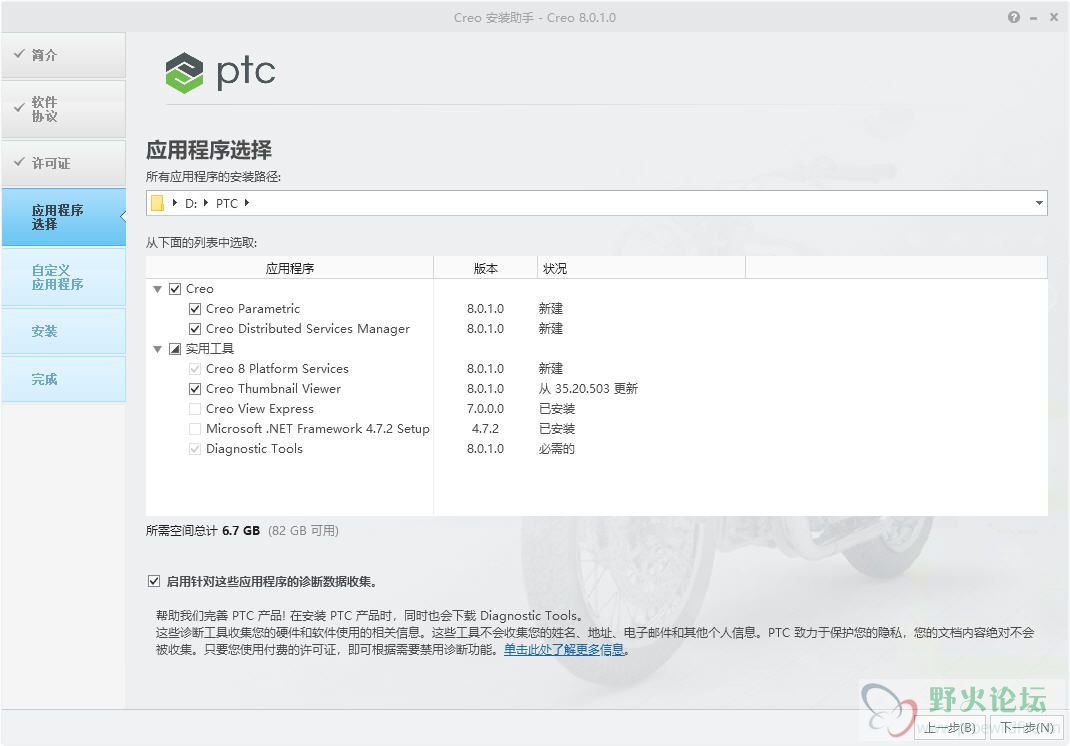Select the Diagnostic Tools row label
Viewport: 1070px width, 746px height.
[254, 448]
